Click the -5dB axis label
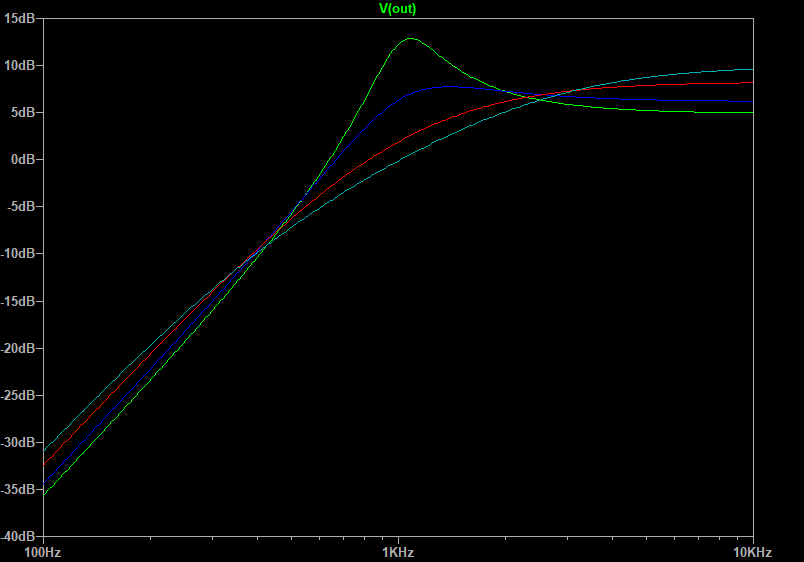804x562 pixels. (x=21, y=207)
